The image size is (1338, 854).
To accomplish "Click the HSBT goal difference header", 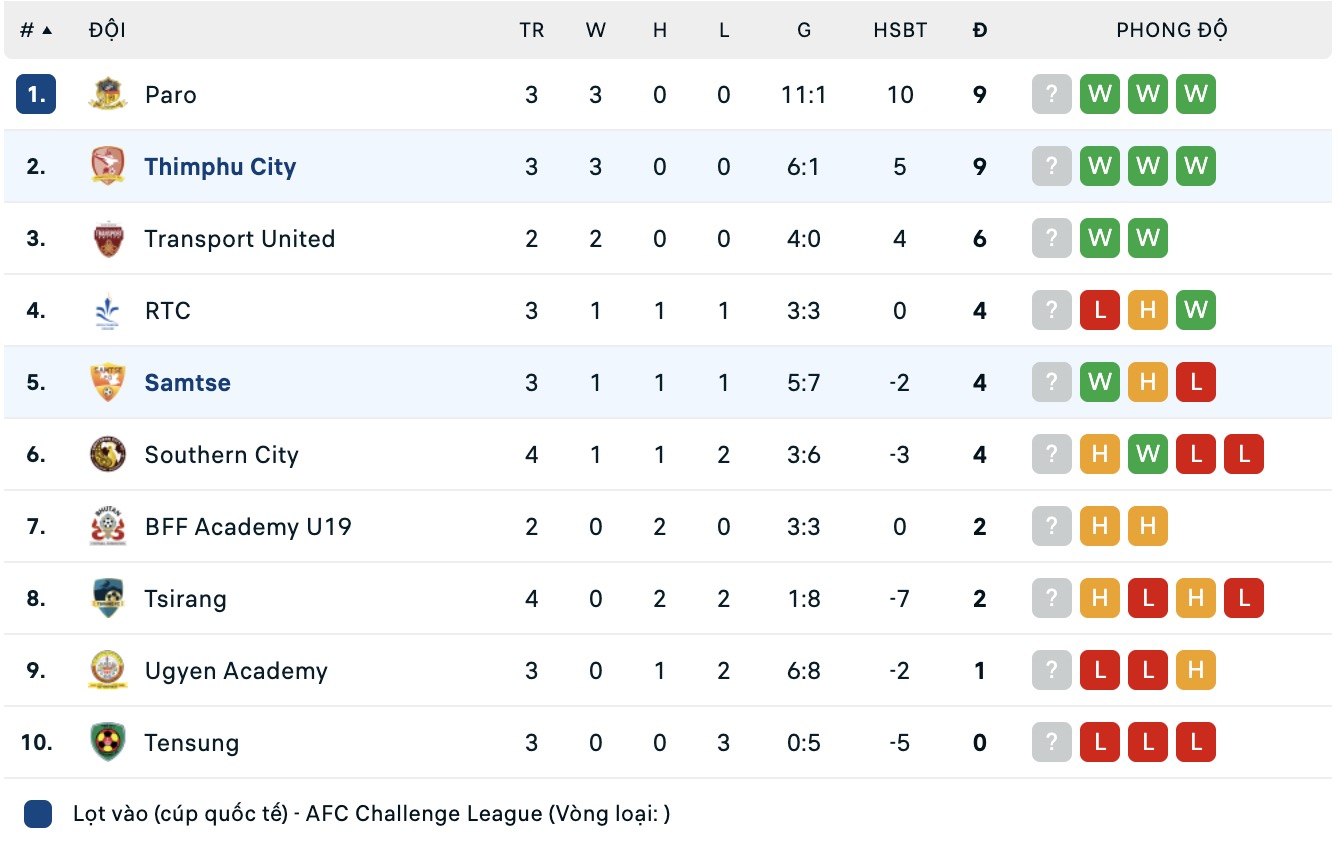I will [900, 30].
